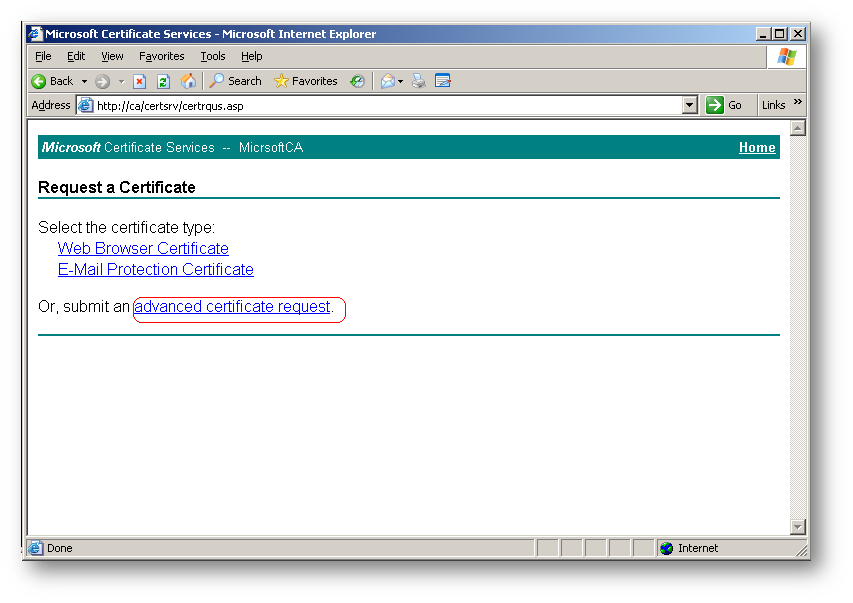Click the Internet Explorer title bar icon
This screenshot has width=853, height=603.
(x=35, y=34)
